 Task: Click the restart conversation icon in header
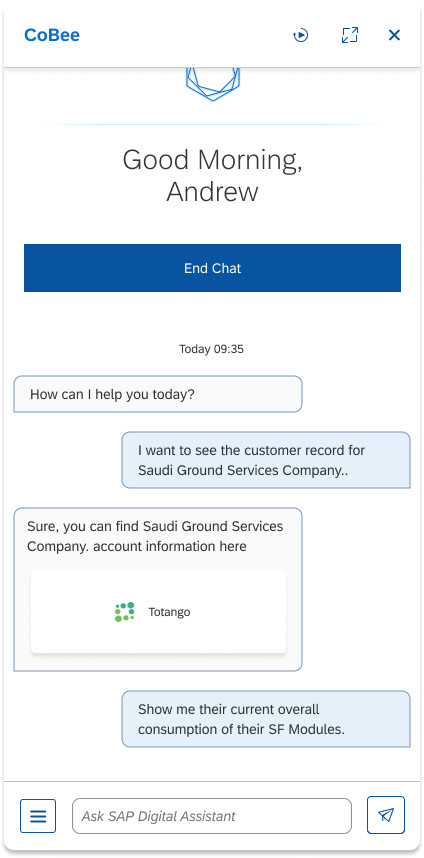[x=300, y=36]
